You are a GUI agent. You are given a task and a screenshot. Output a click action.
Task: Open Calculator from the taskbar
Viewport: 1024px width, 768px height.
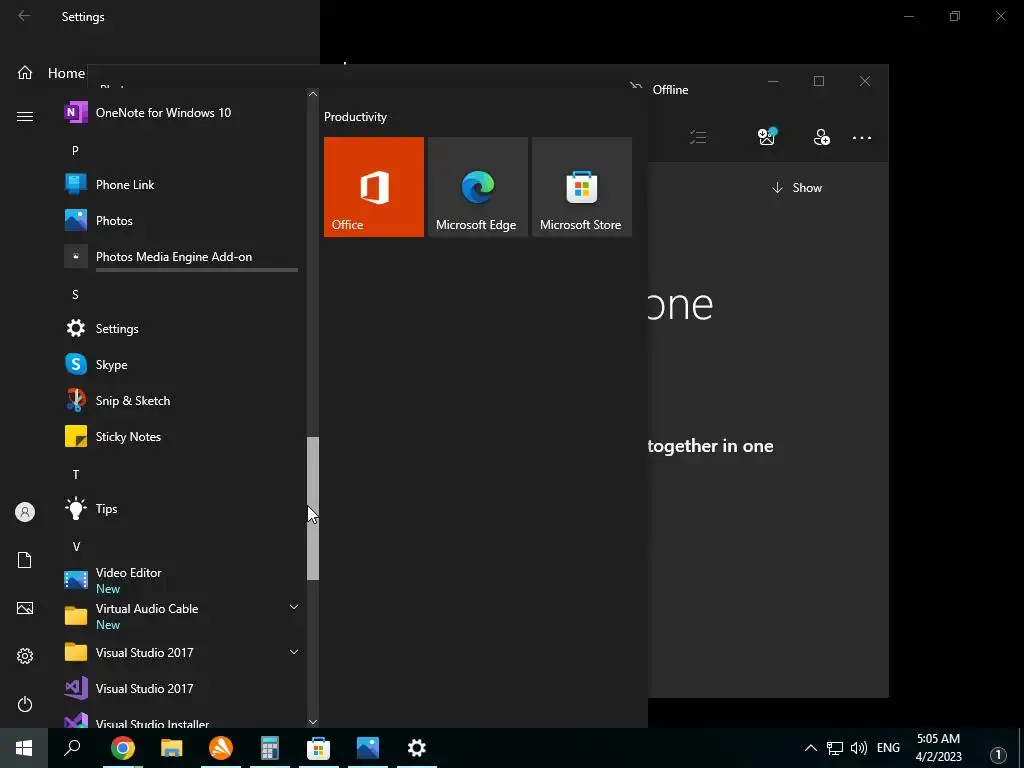tap(270, 748)
